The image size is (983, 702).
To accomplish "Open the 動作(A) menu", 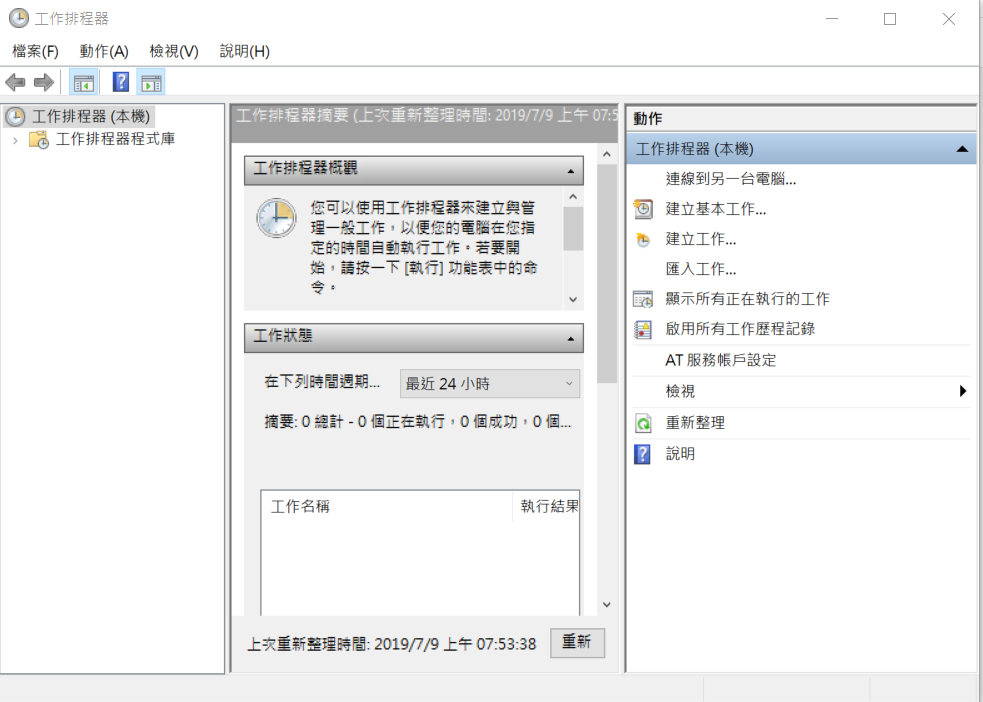I will tap(104, 51).
